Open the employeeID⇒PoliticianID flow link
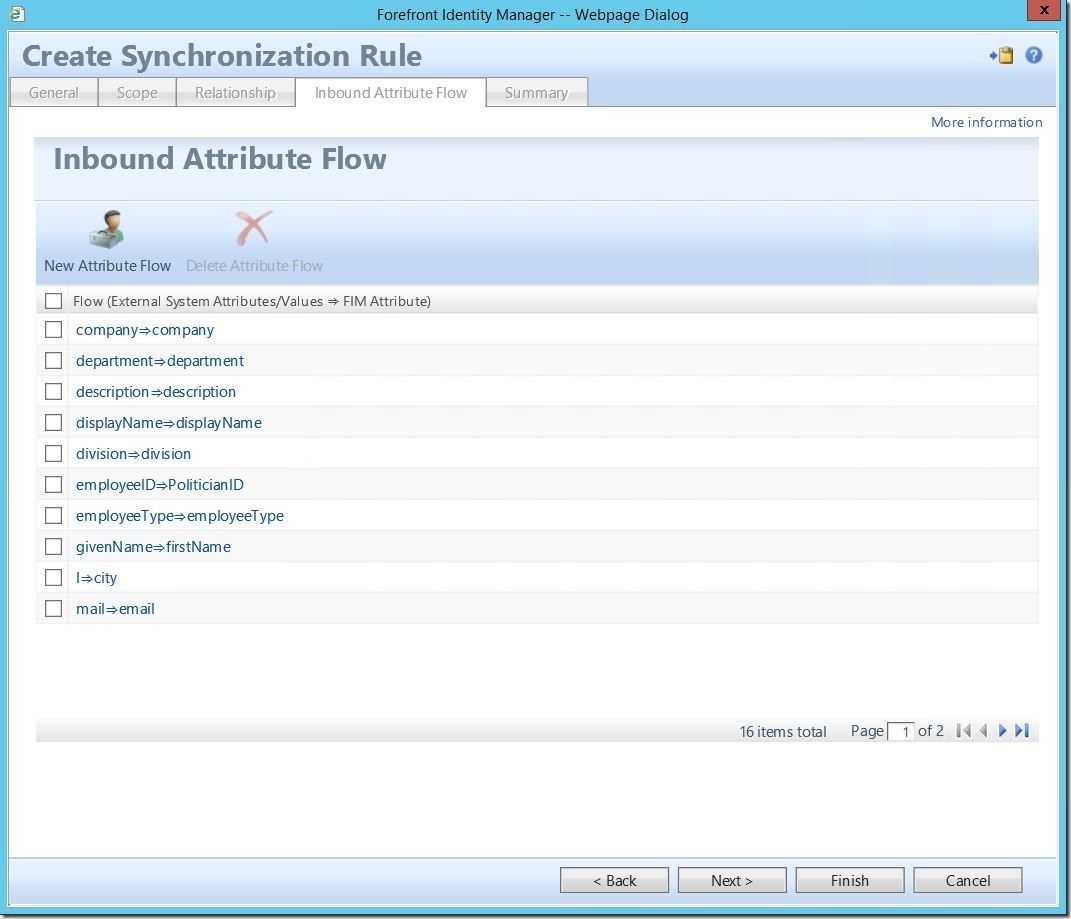 (x=160, y=485)
